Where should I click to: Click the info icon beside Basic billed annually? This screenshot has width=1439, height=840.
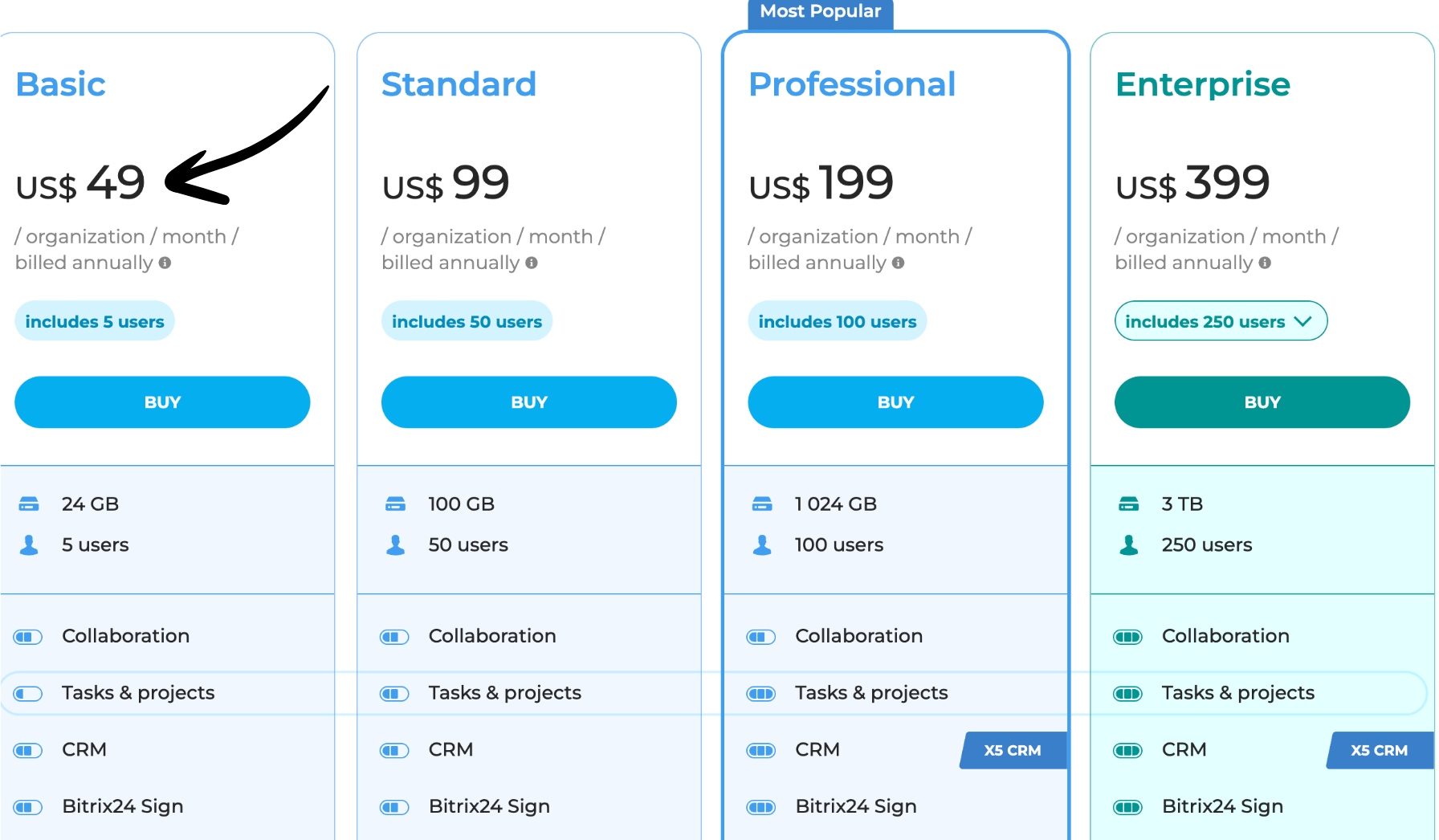[165, 263]
